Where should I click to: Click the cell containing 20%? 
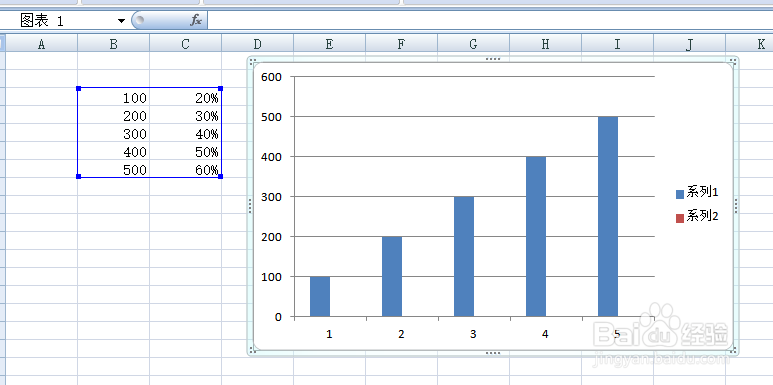coord(185,98)
